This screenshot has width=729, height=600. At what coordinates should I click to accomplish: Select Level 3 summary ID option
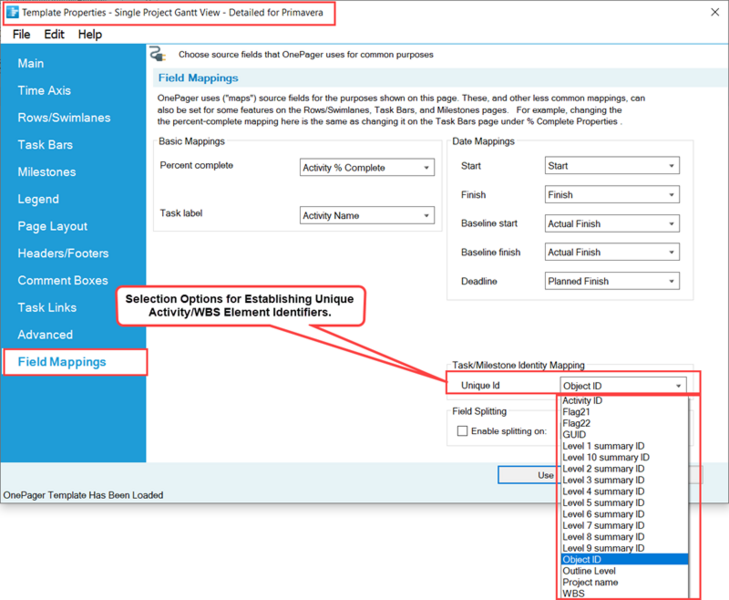click(x=623, y=480)
